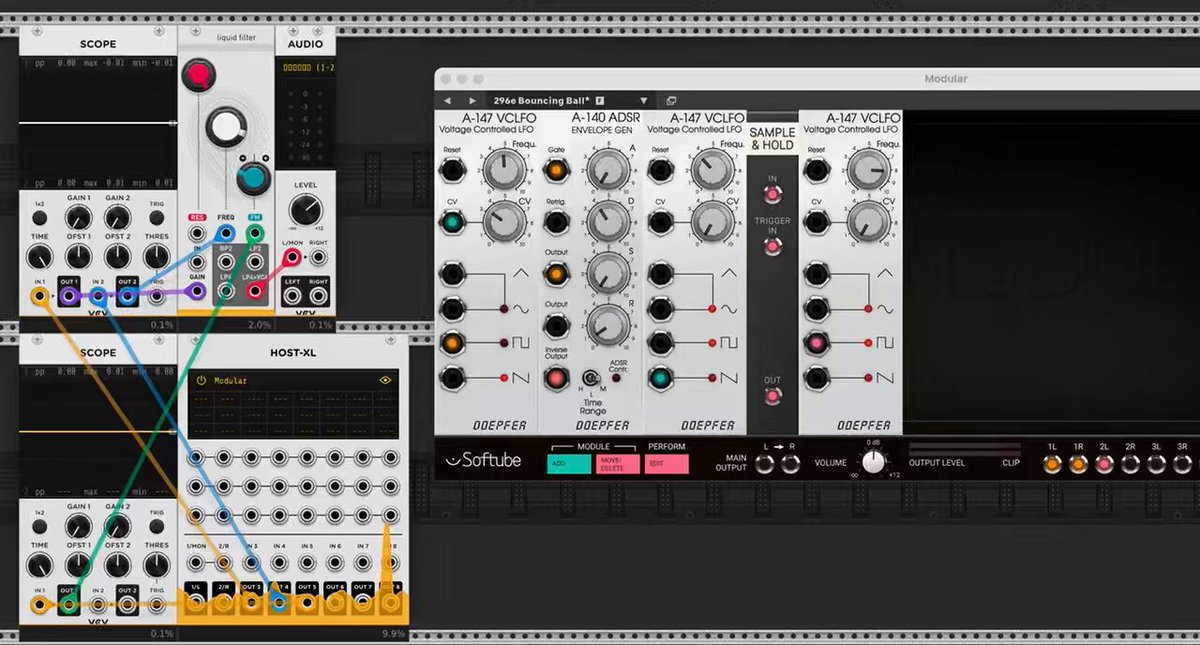
Task: Click the AUDIO module L/MON input jack
Action: click(x=293, y=257)
